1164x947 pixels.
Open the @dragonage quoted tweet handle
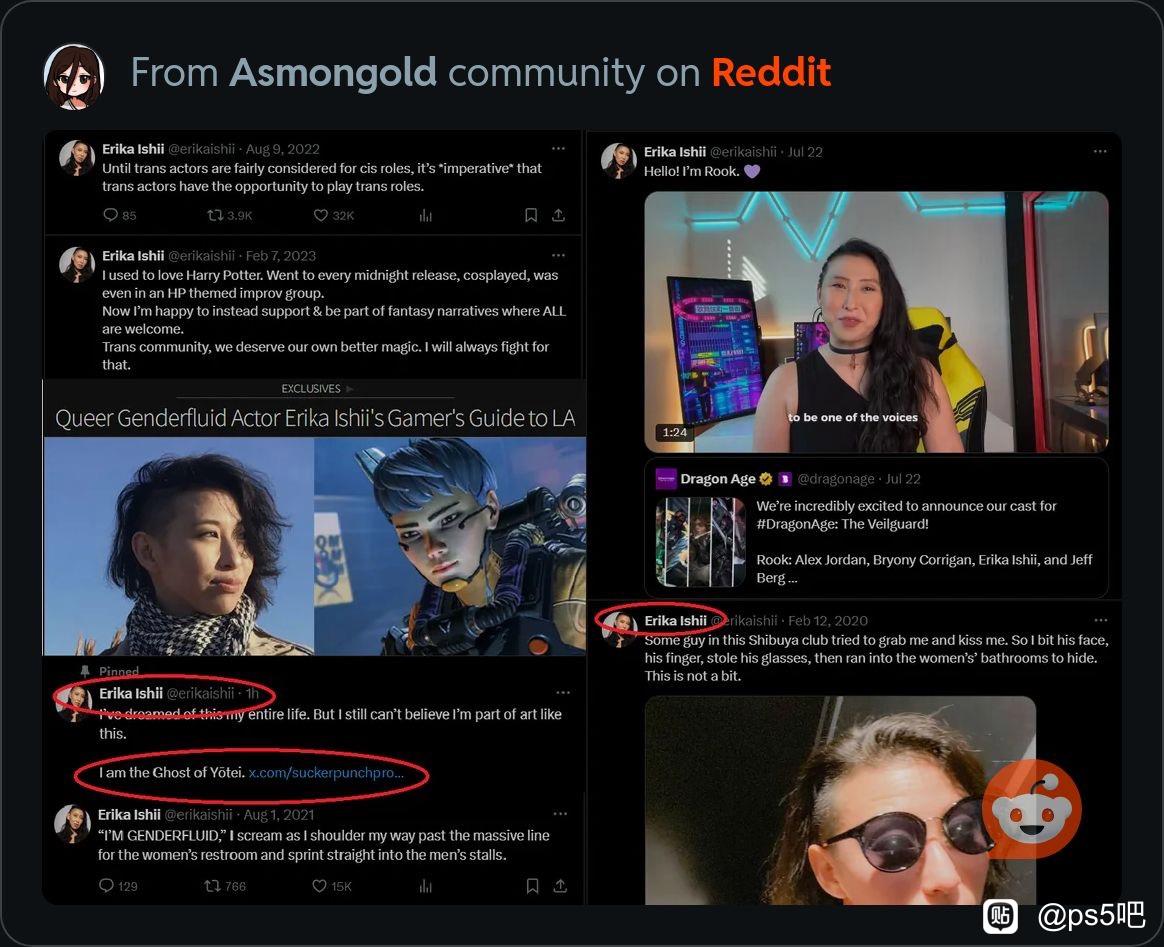835,479
